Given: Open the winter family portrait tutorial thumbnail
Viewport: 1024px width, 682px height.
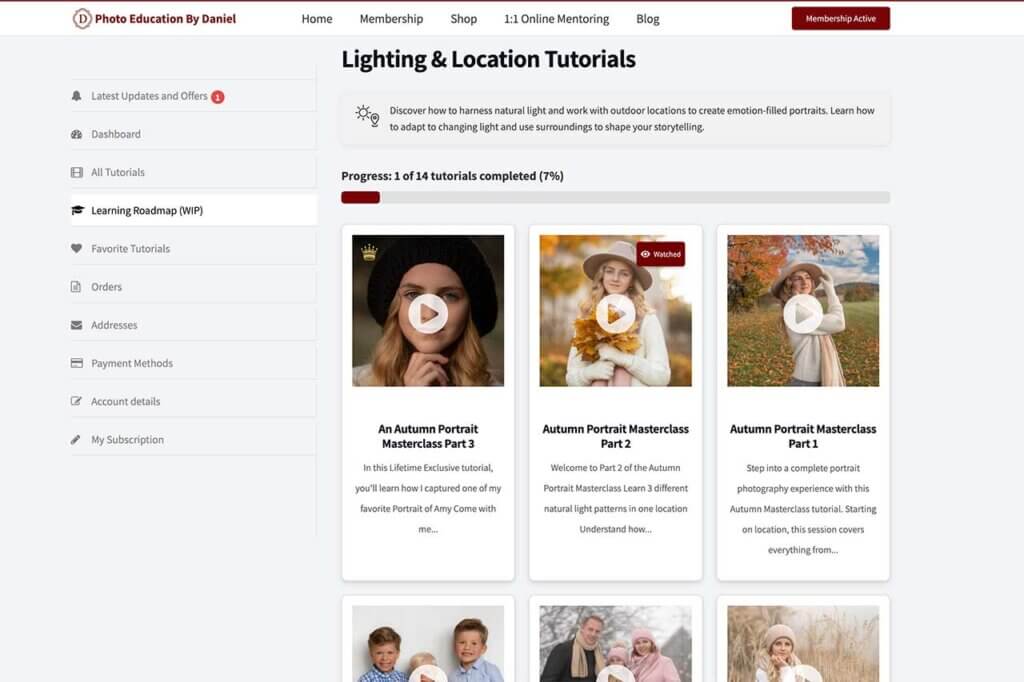Looking at the screenshot, I should (615, 643).
